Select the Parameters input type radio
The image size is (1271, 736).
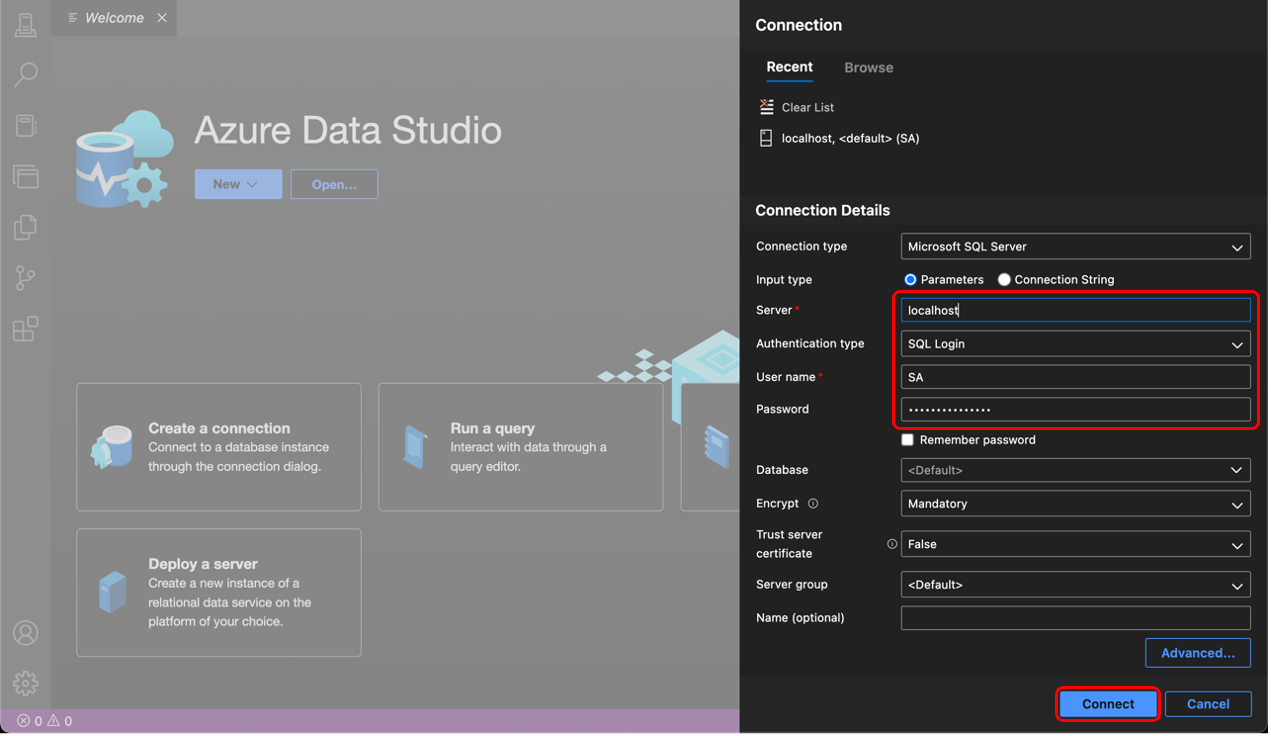click(910, 280)
